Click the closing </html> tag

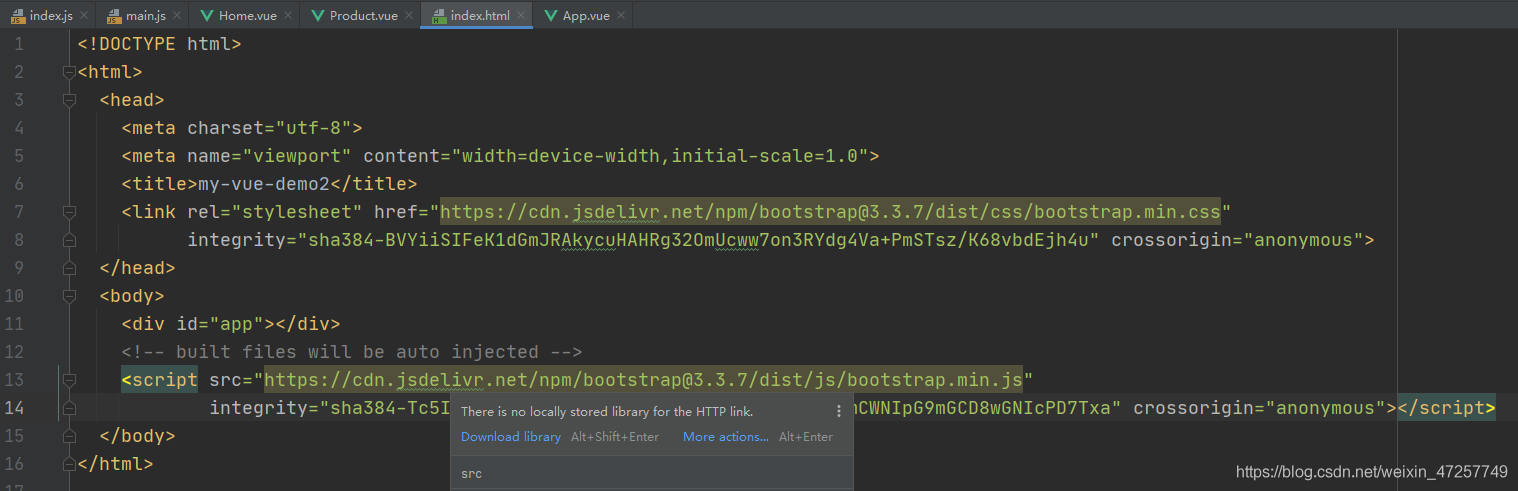pyautogui.click(x=116, y=464)
